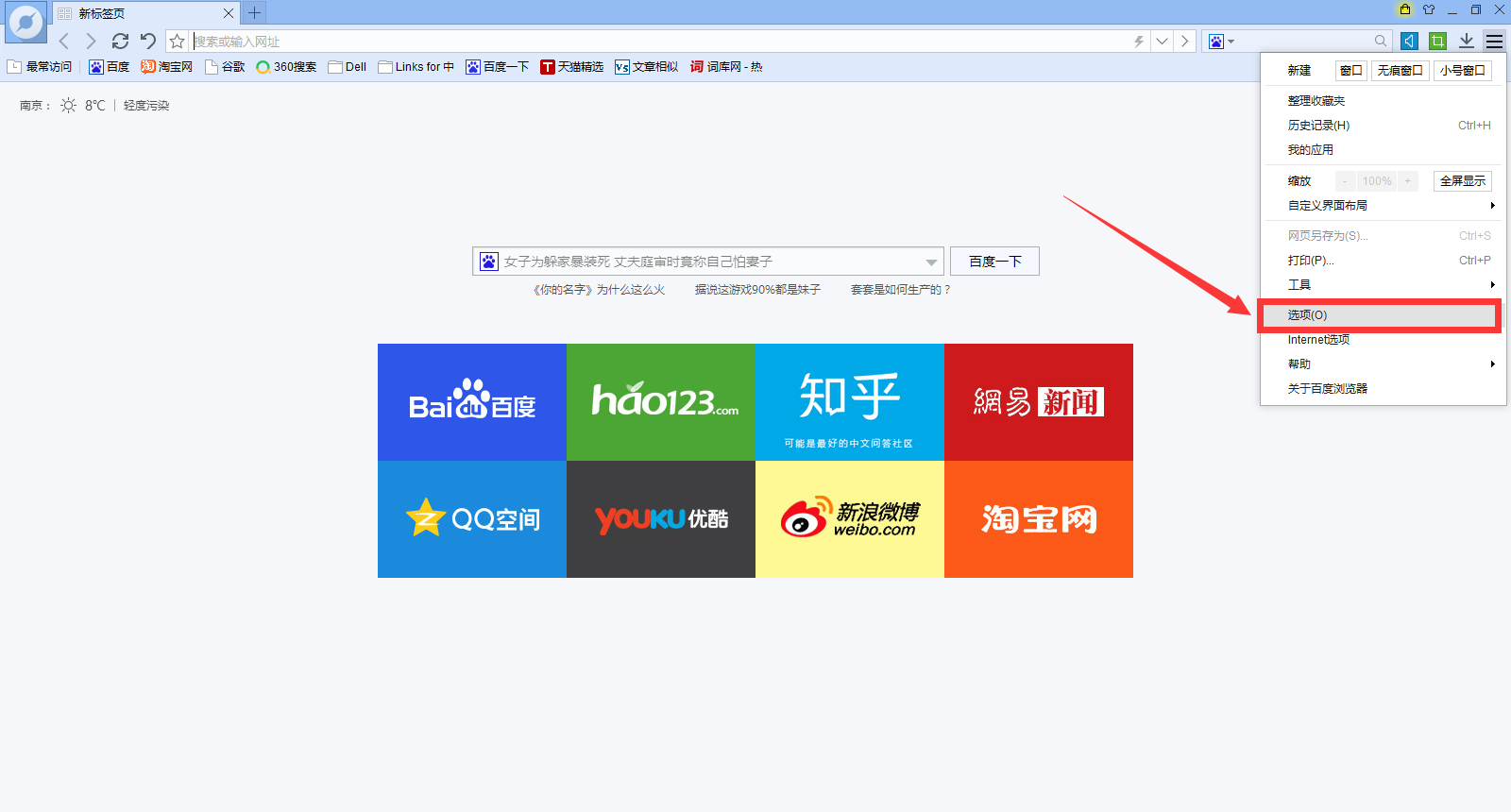Click 全屏显示 button

click(x=1463, y=180)
